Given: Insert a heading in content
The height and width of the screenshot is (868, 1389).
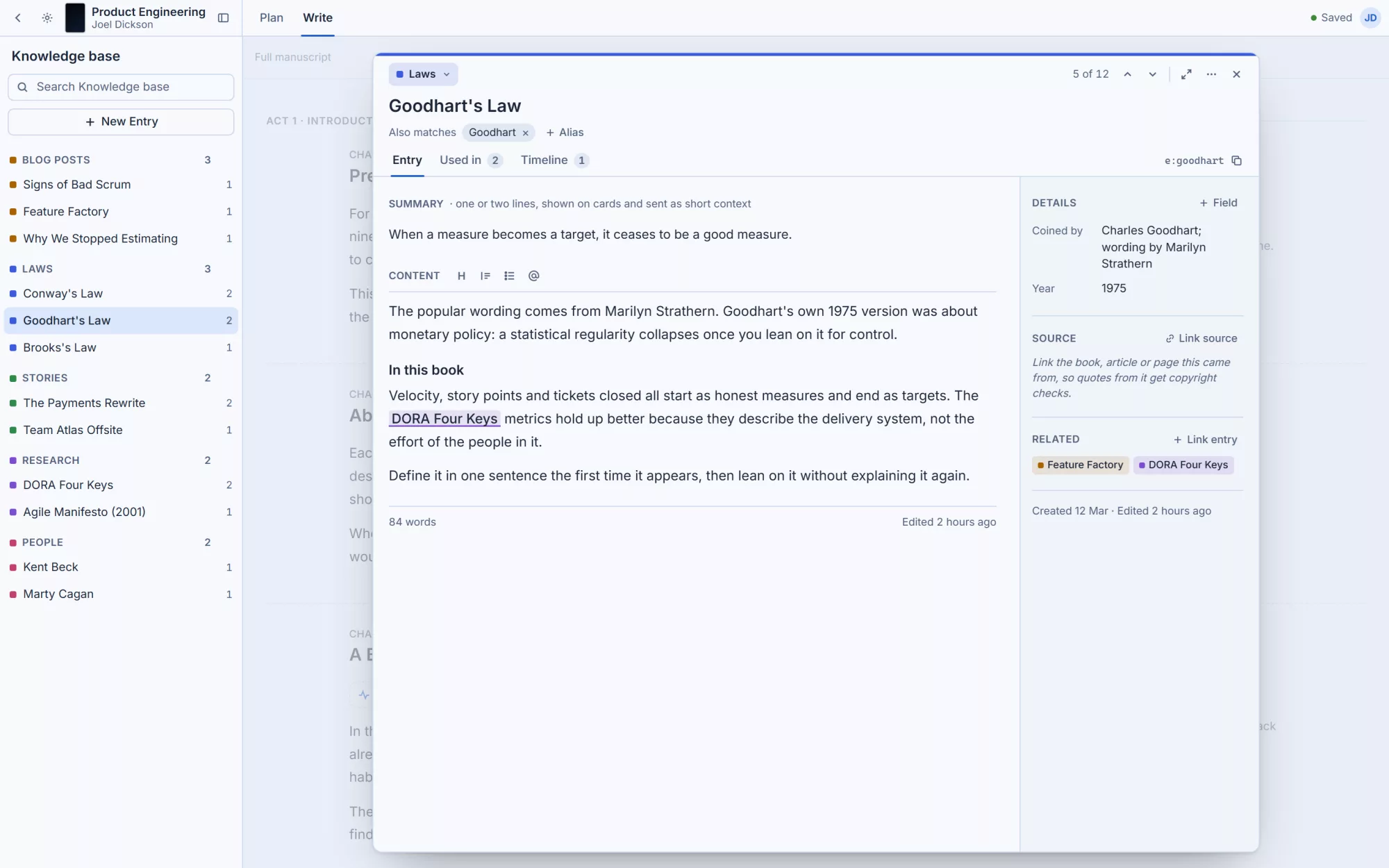Looking at the screenshot, I should [x=461, y=276].
